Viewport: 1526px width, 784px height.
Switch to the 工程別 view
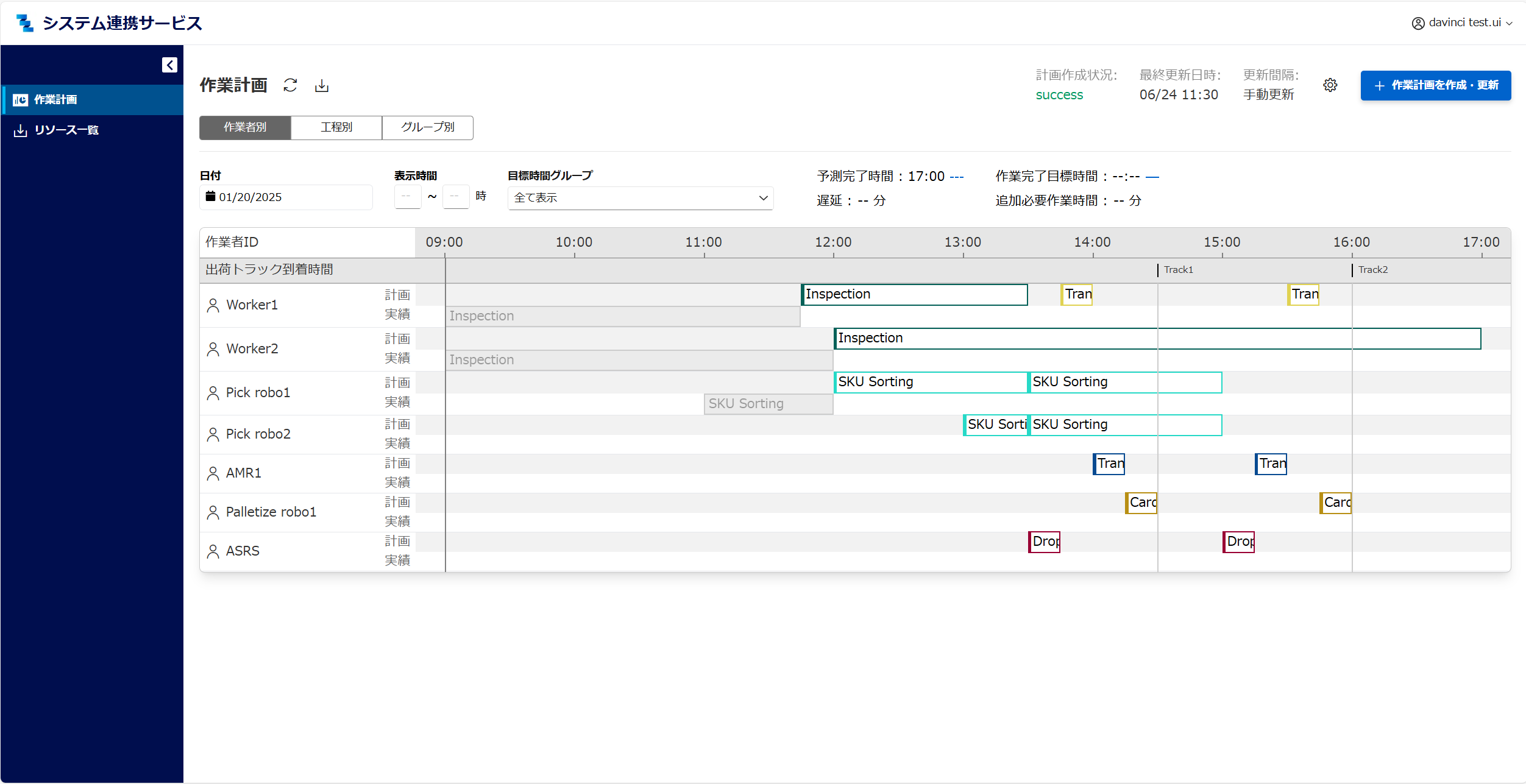[336, 127]
